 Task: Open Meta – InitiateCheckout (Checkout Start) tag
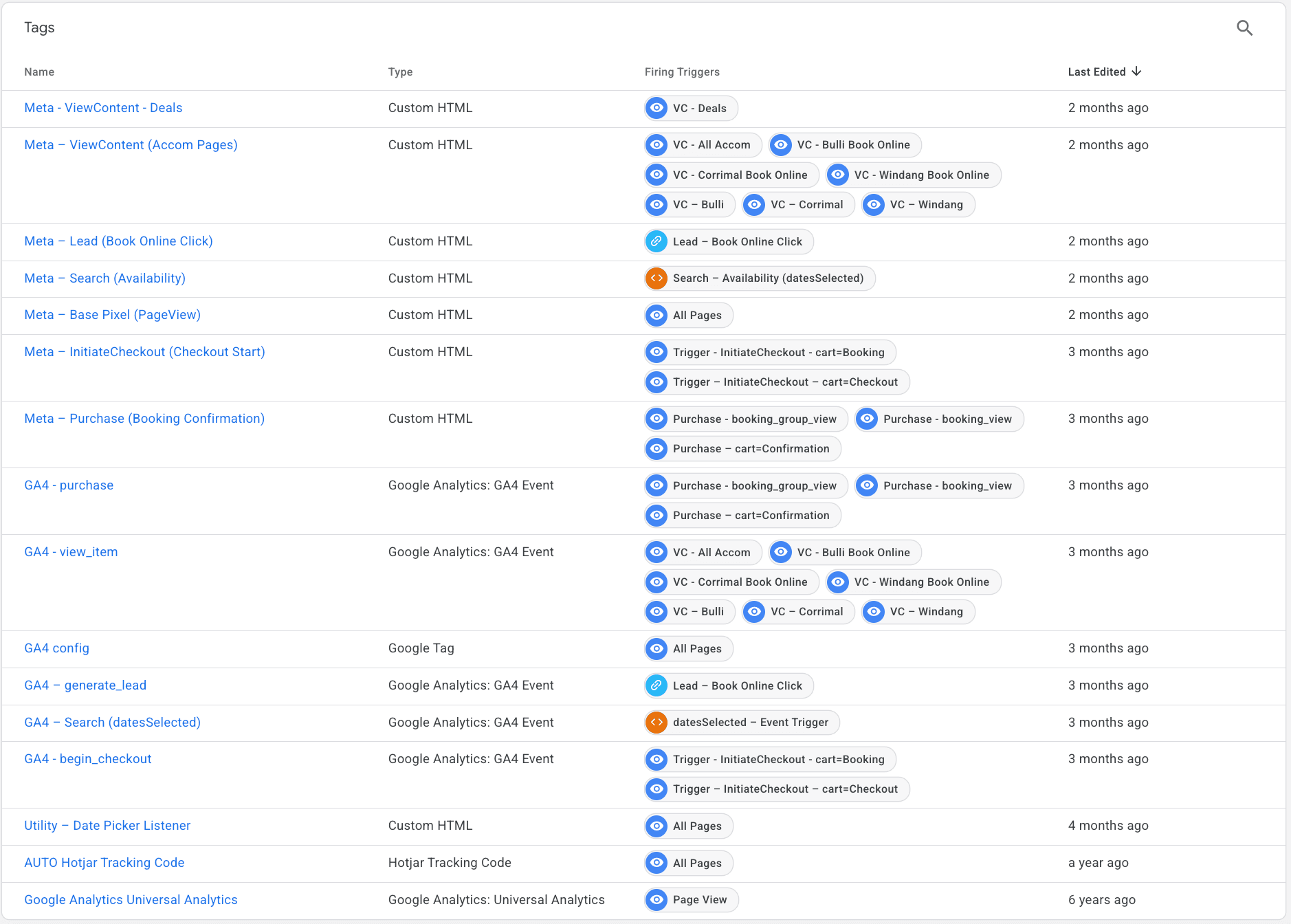click(x=144, y=352)
